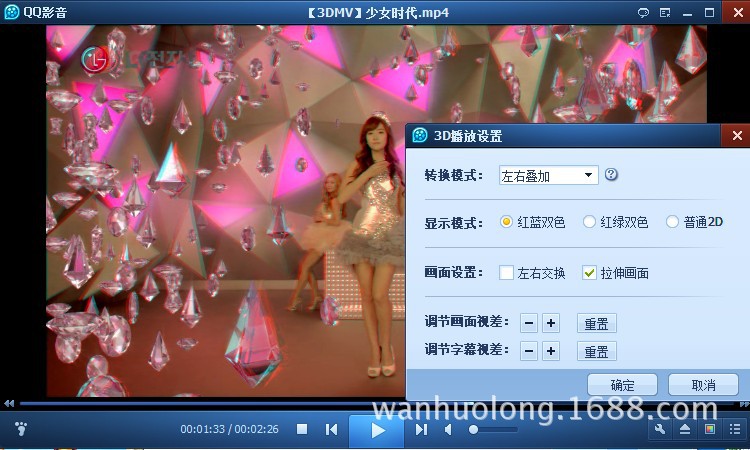Decrease 调节画面视差 with minus button
750x450 pixels.
(x=529, y=323)
